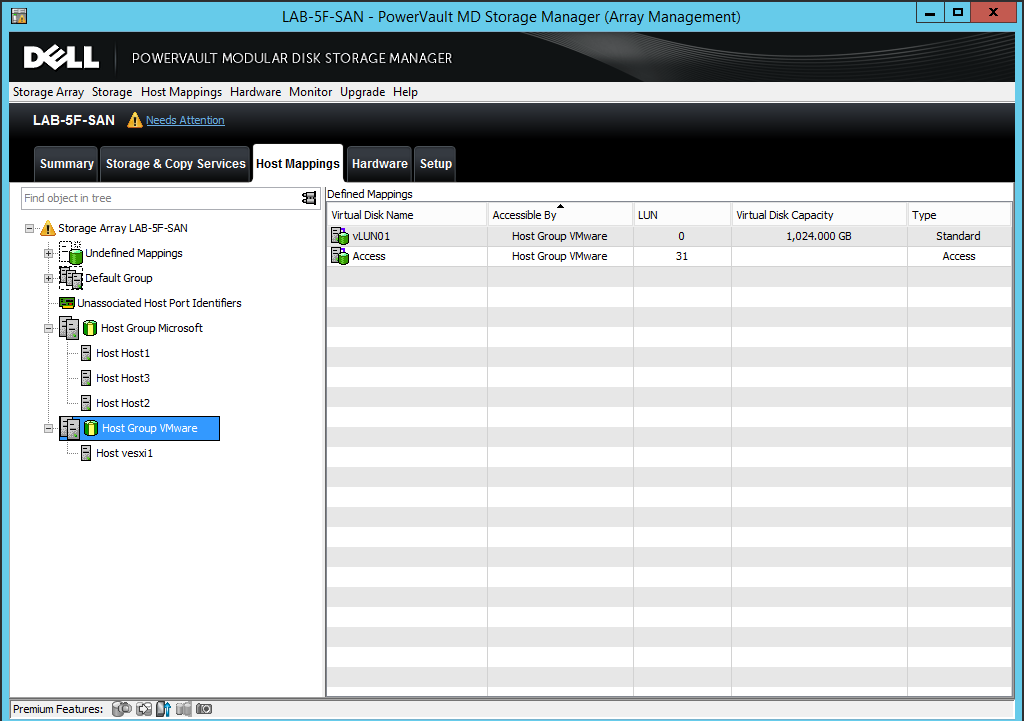
Task: Open the Storage menu
Action: coord(112,92)
